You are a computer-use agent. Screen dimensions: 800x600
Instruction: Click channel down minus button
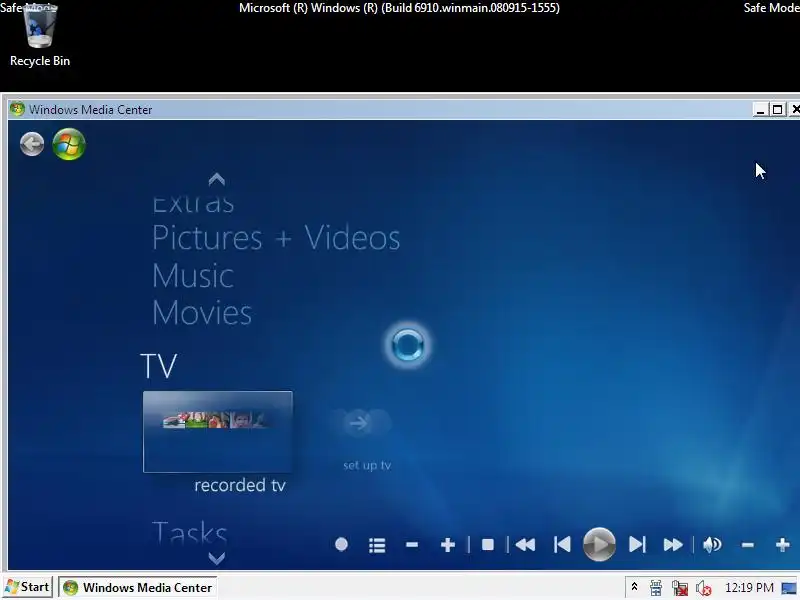(x=412, y=545)
